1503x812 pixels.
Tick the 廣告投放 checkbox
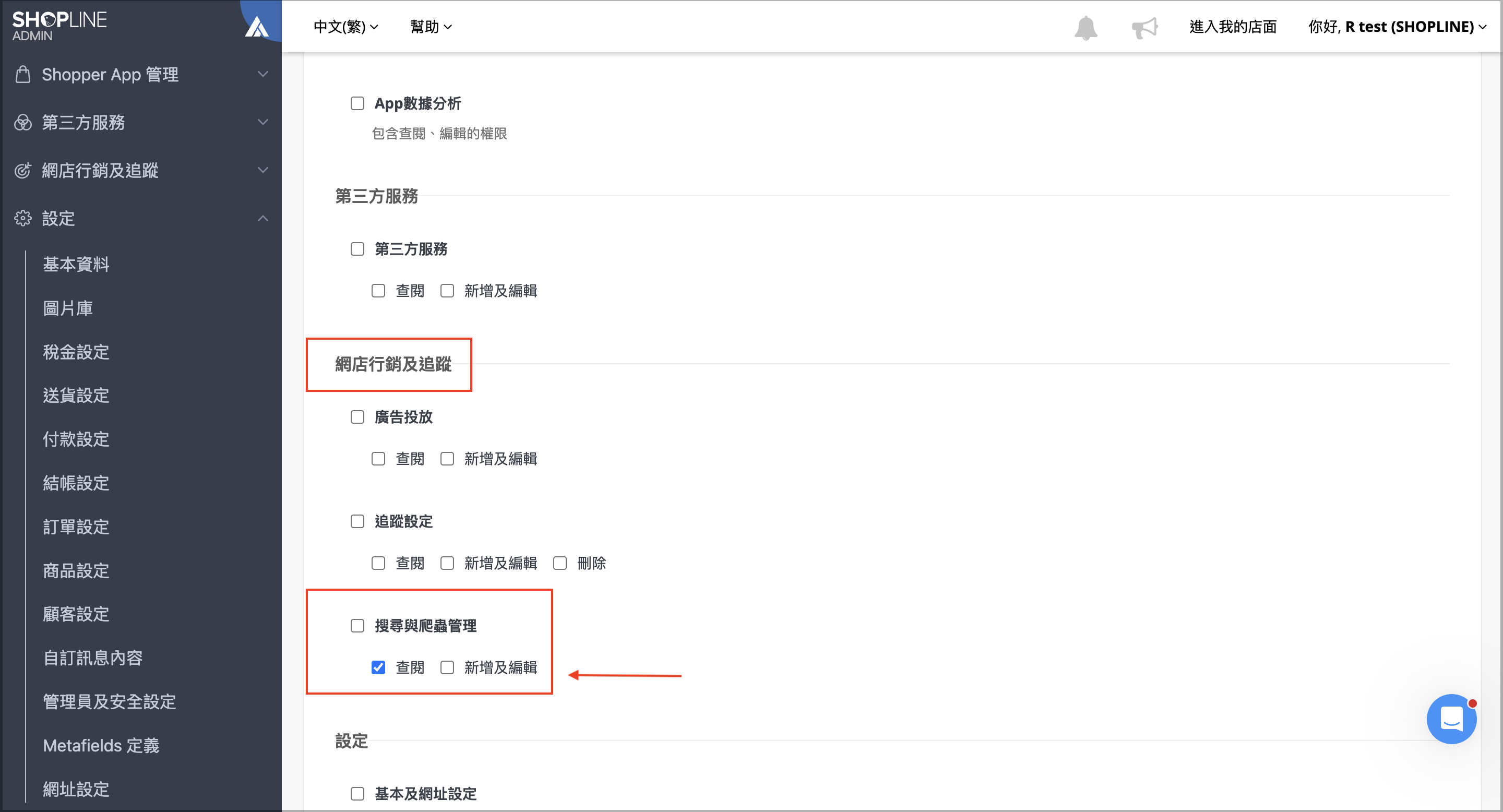[357, 417]
